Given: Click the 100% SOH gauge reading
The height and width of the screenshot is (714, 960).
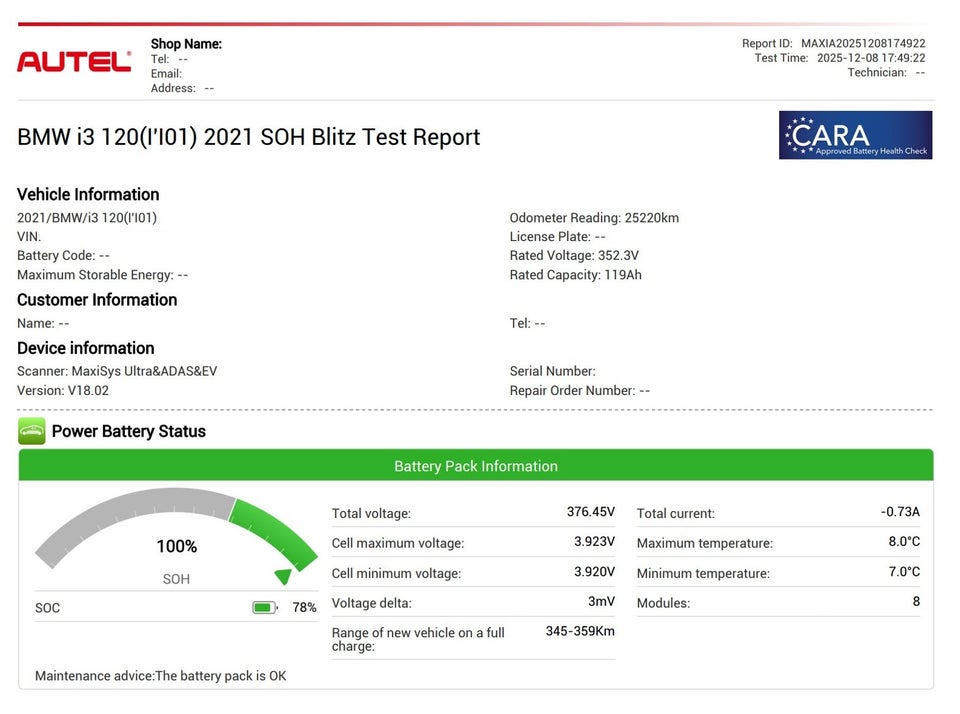Looking at the screenshot, I should 176,547.
